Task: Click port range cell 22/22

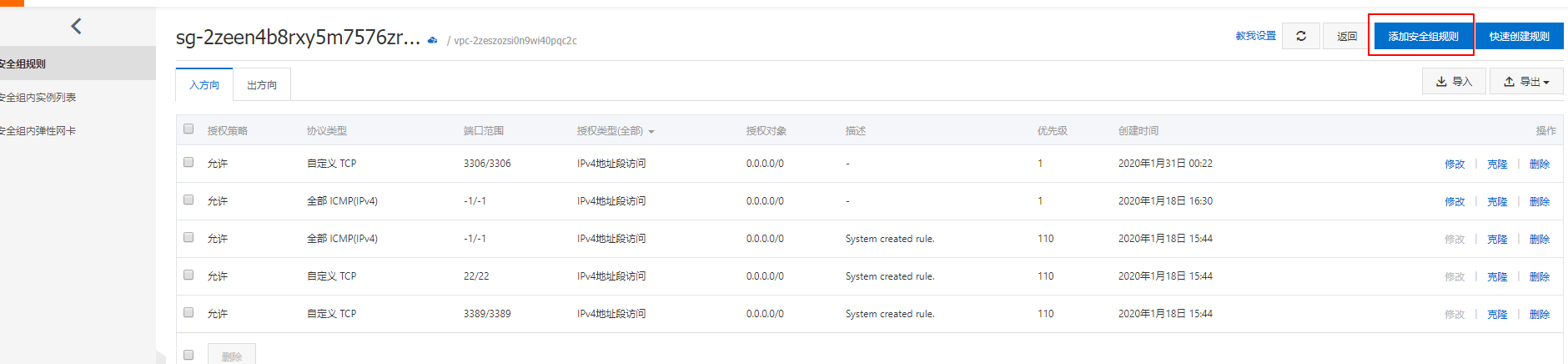Action: pyautogui.click(x=476, y=276)
